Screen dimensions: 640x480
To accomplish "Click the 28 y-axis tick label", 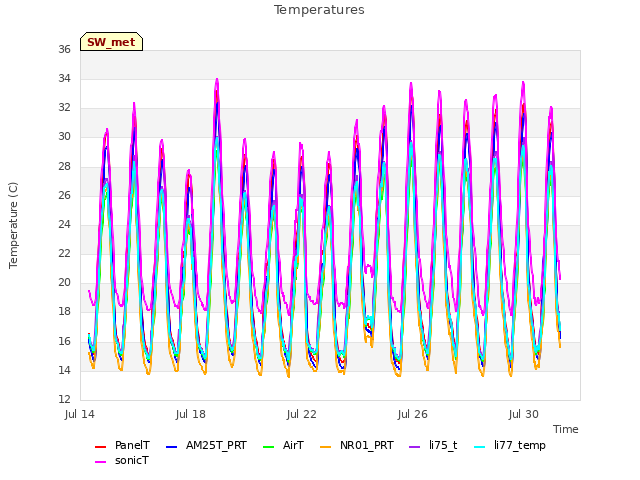I will coord(64,166).
